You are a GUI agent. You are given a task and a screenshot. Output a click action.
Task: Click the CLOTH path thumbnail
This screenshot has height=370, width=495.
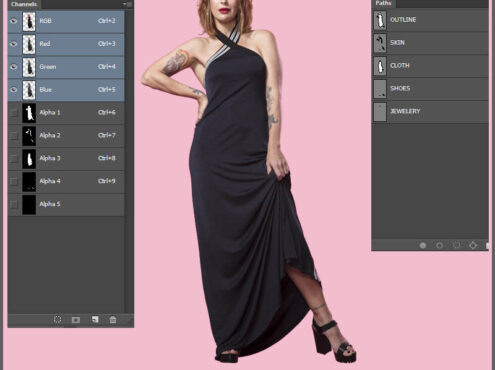coord(380,66)
